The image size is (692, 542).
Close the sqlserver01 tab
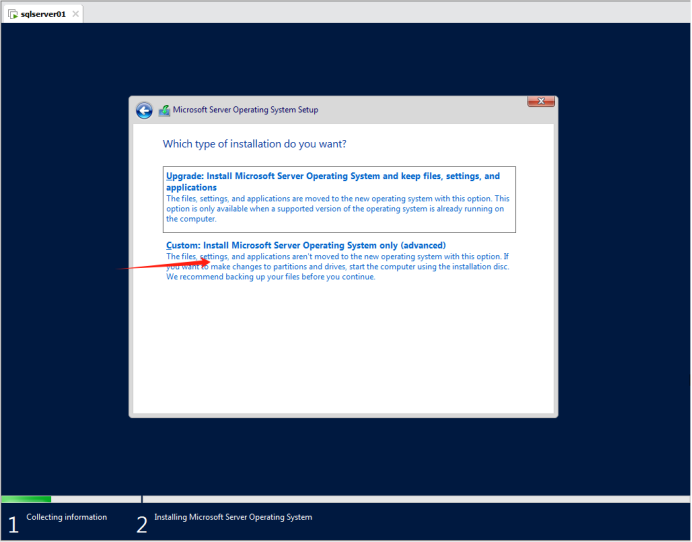point(75,14)
